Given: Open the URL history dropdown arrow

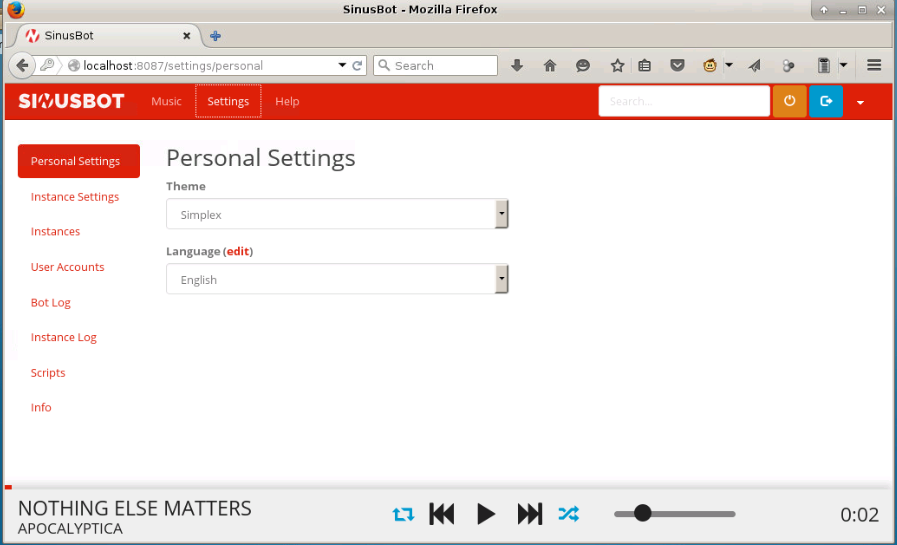Looking at the screenshot, I should point(342,65).
